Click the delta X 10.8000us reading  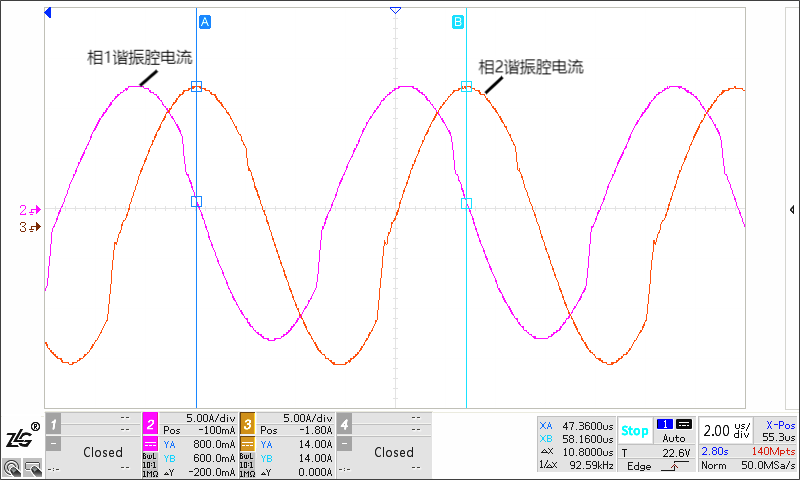point(577,452)
